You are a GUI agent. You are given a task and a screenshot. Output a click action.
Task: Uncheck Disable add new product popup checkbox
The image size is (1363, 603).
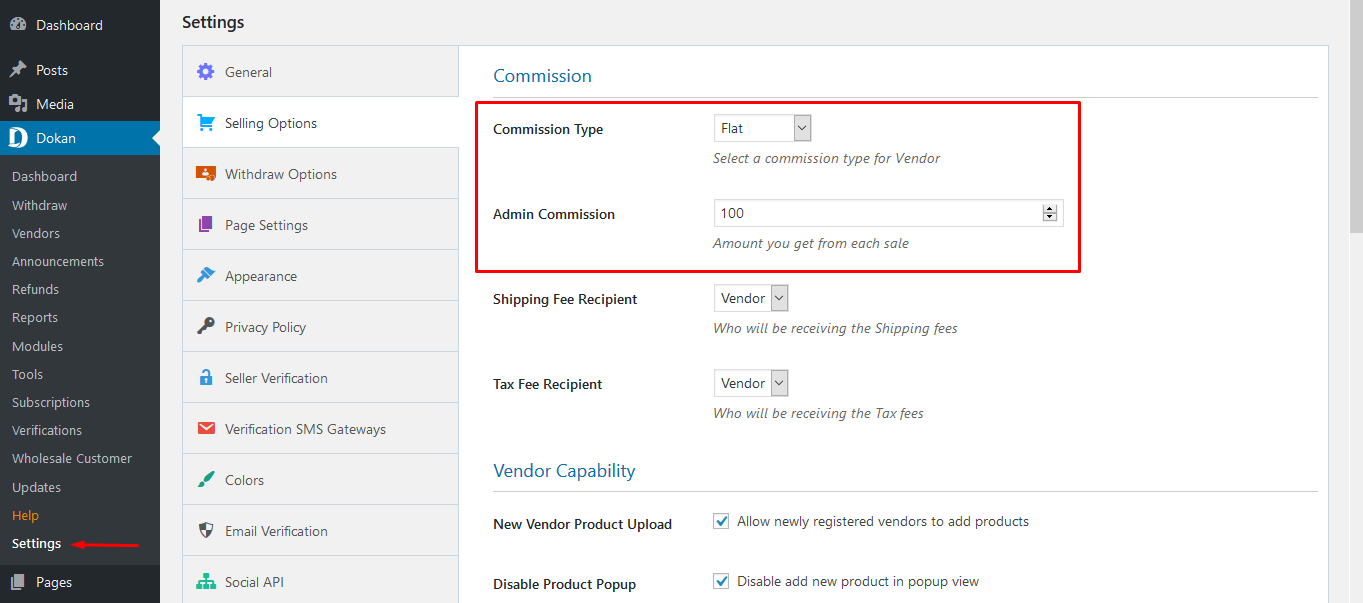pos(721,582)
